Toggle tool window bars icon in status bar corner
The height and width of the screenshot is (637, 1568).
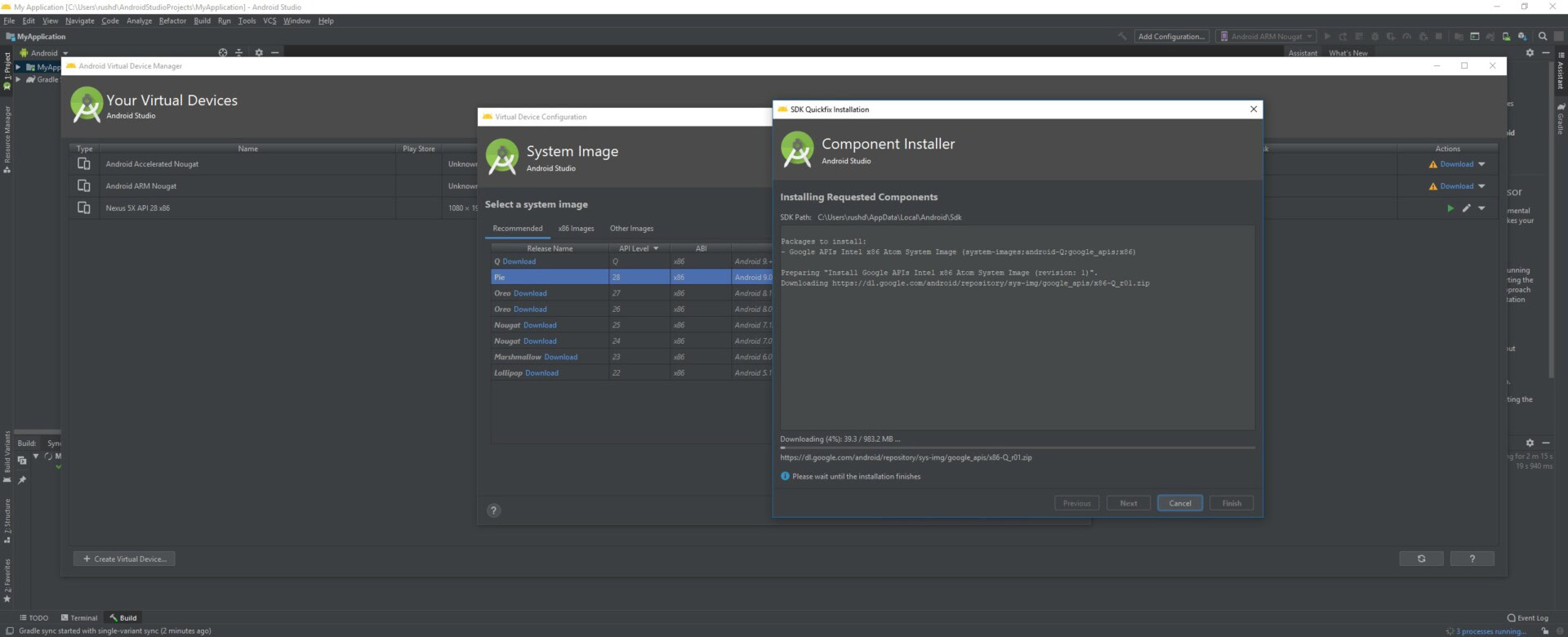pyautogui.click(x=10, y=630)
